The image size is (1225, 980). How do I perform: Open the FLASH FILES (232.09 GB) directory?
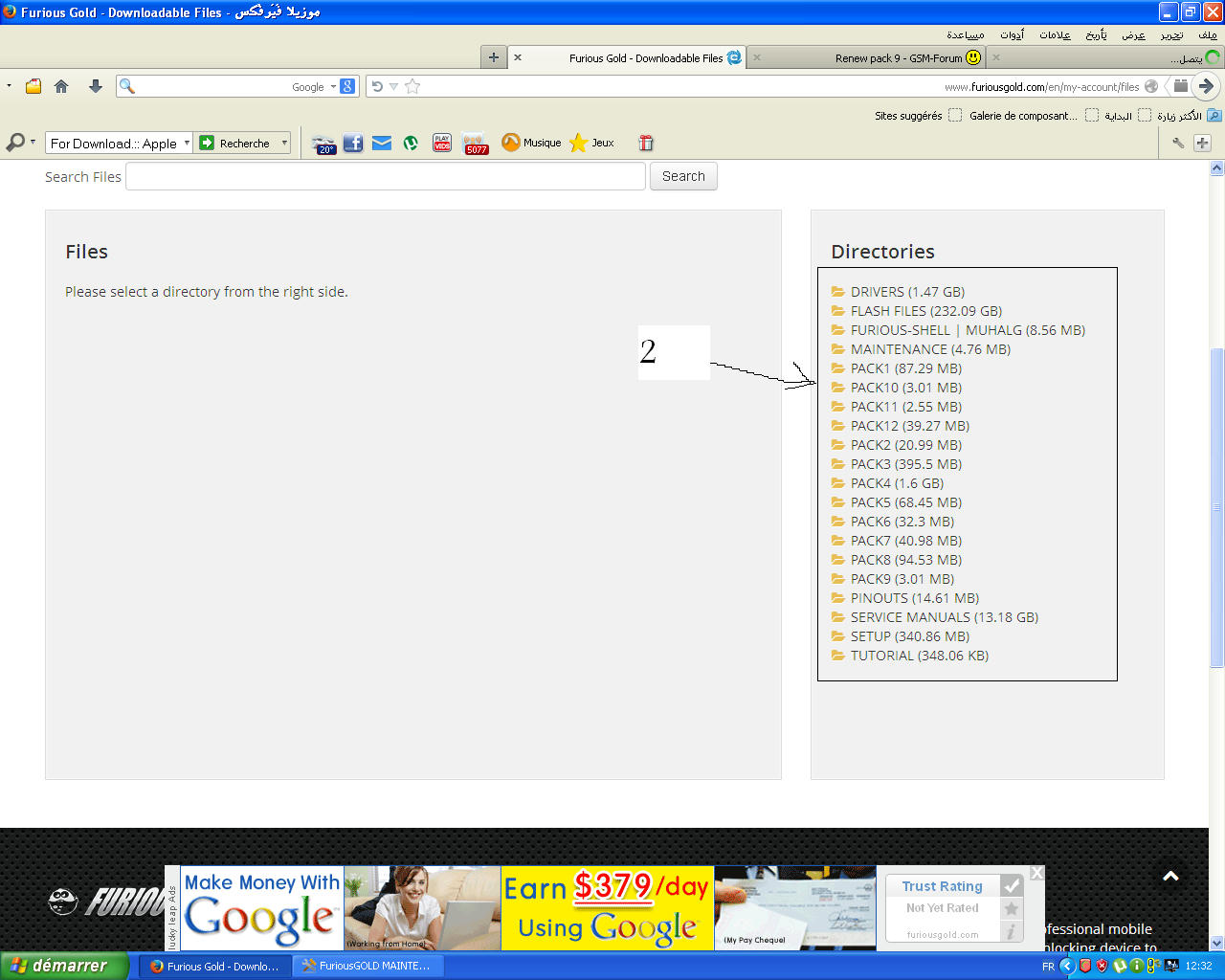(x=917, y=311)
